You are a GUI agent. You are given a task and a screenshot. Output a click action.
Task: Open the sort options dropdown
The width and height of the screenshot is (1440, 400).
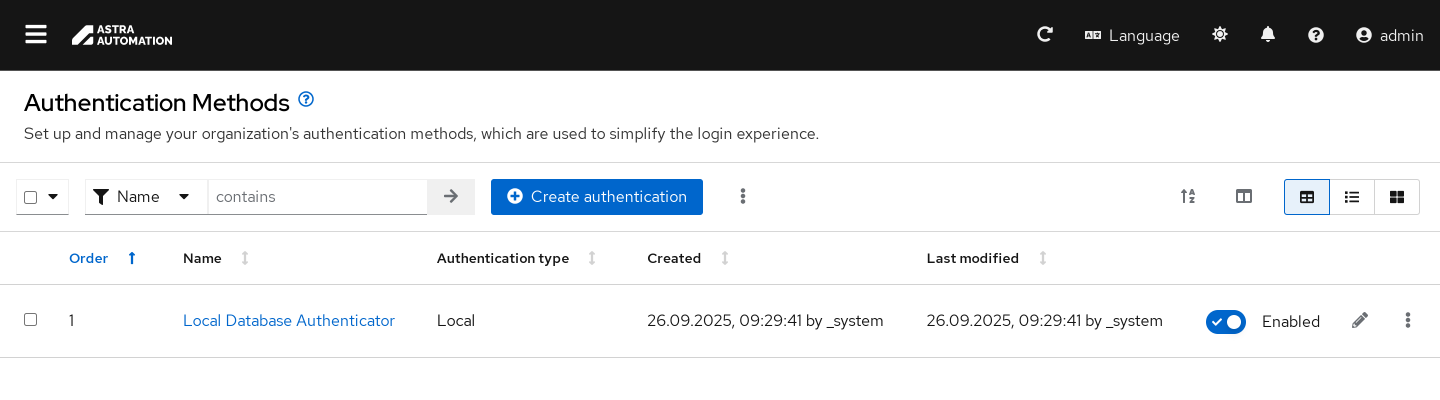click(1188, 197)
